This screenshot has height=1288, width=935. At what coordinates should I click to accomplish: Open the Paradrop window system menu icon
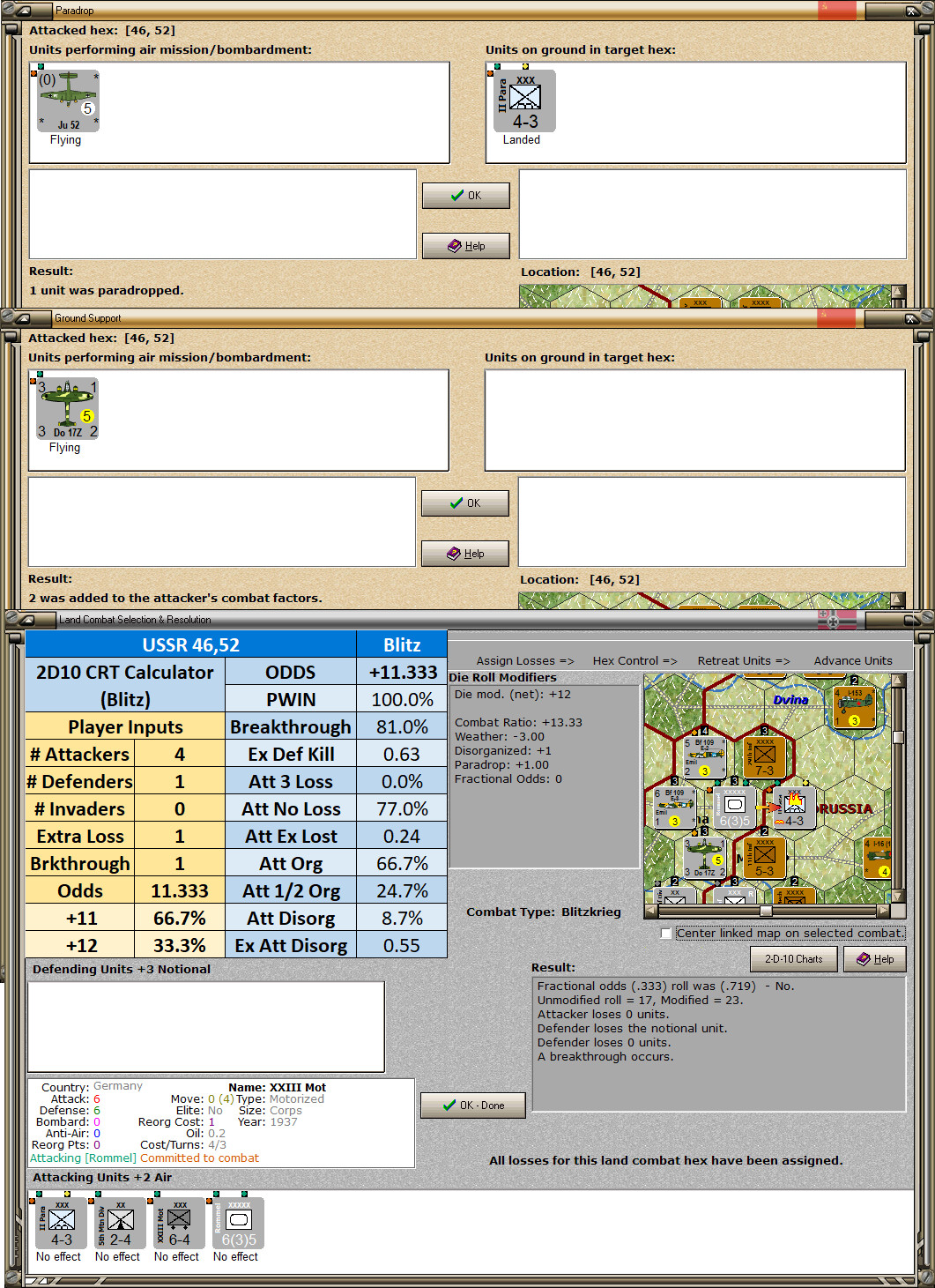click(24, 11)
